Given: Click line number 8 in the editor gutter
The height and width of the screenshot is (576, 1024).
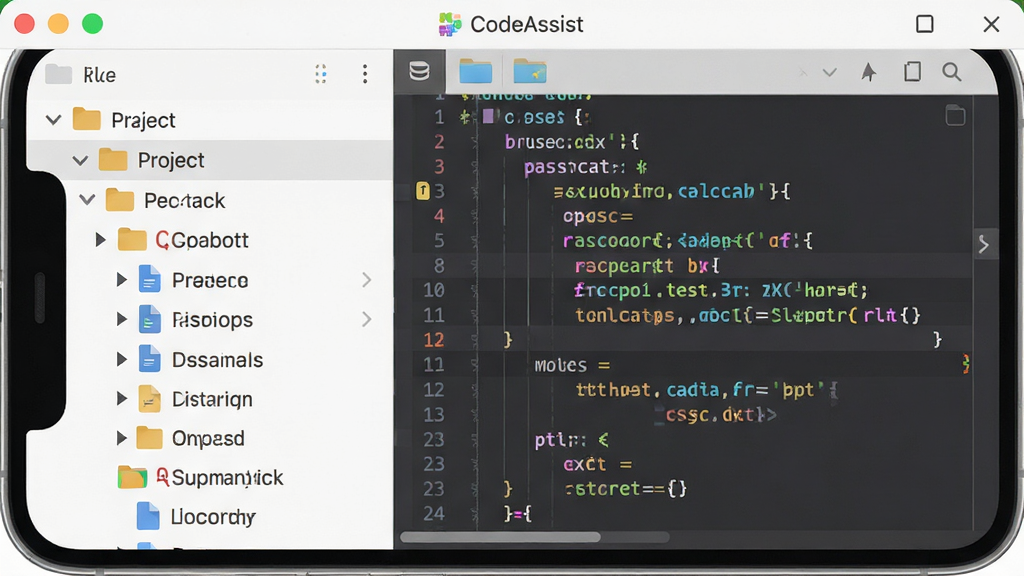Looking at the screenshot, I should 439,265.
